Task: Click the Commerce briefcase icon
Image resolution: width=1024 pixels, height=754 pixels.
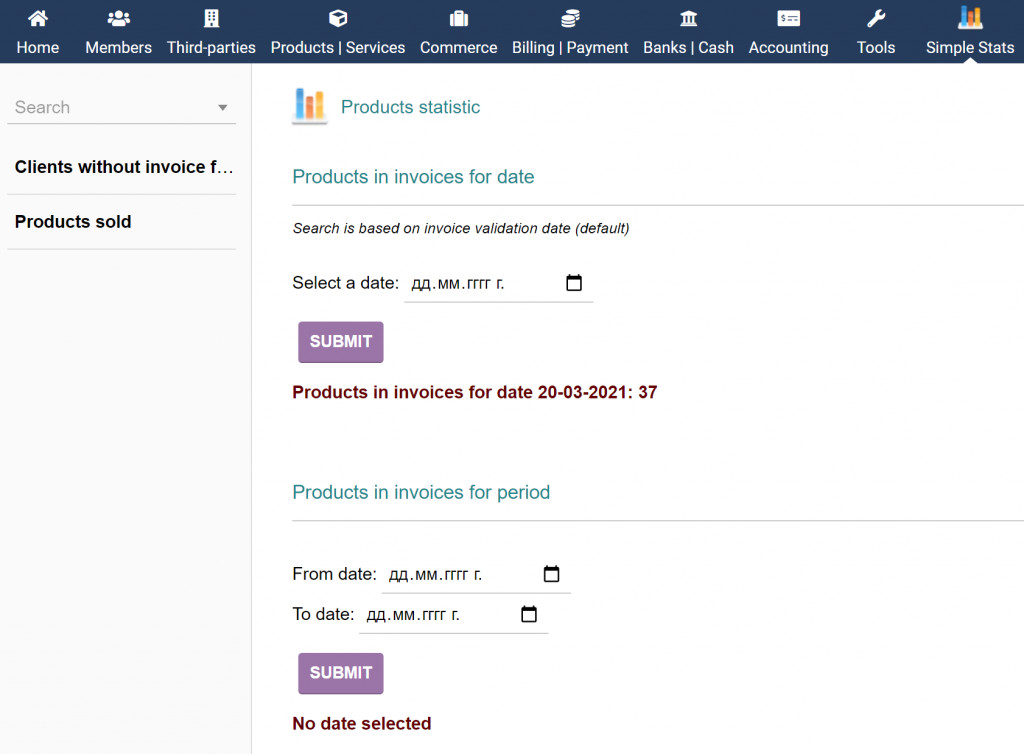Action: (458, 18)
